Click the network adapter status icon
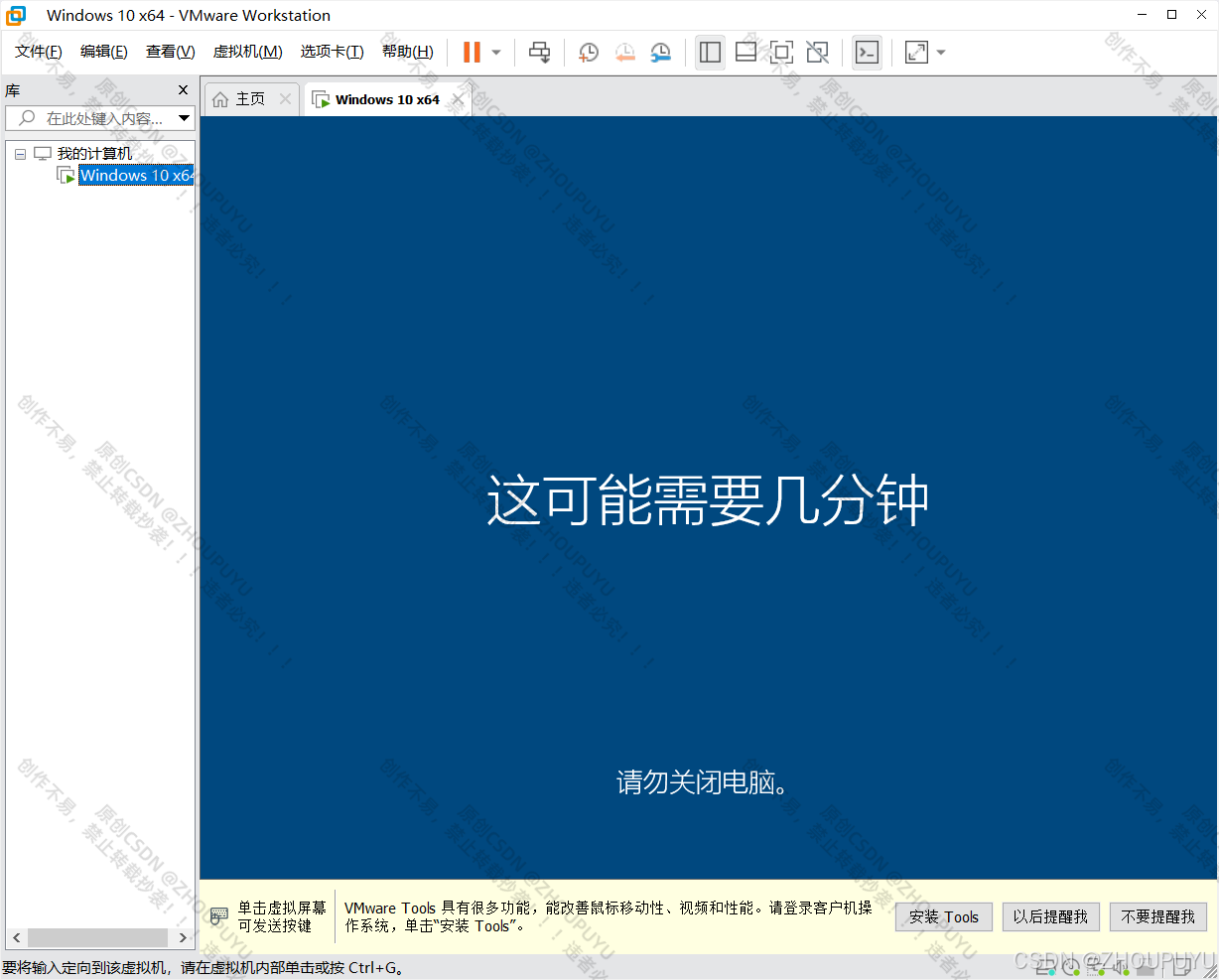This screenshot has height=980, width=1219. (x=1096, y=967)
